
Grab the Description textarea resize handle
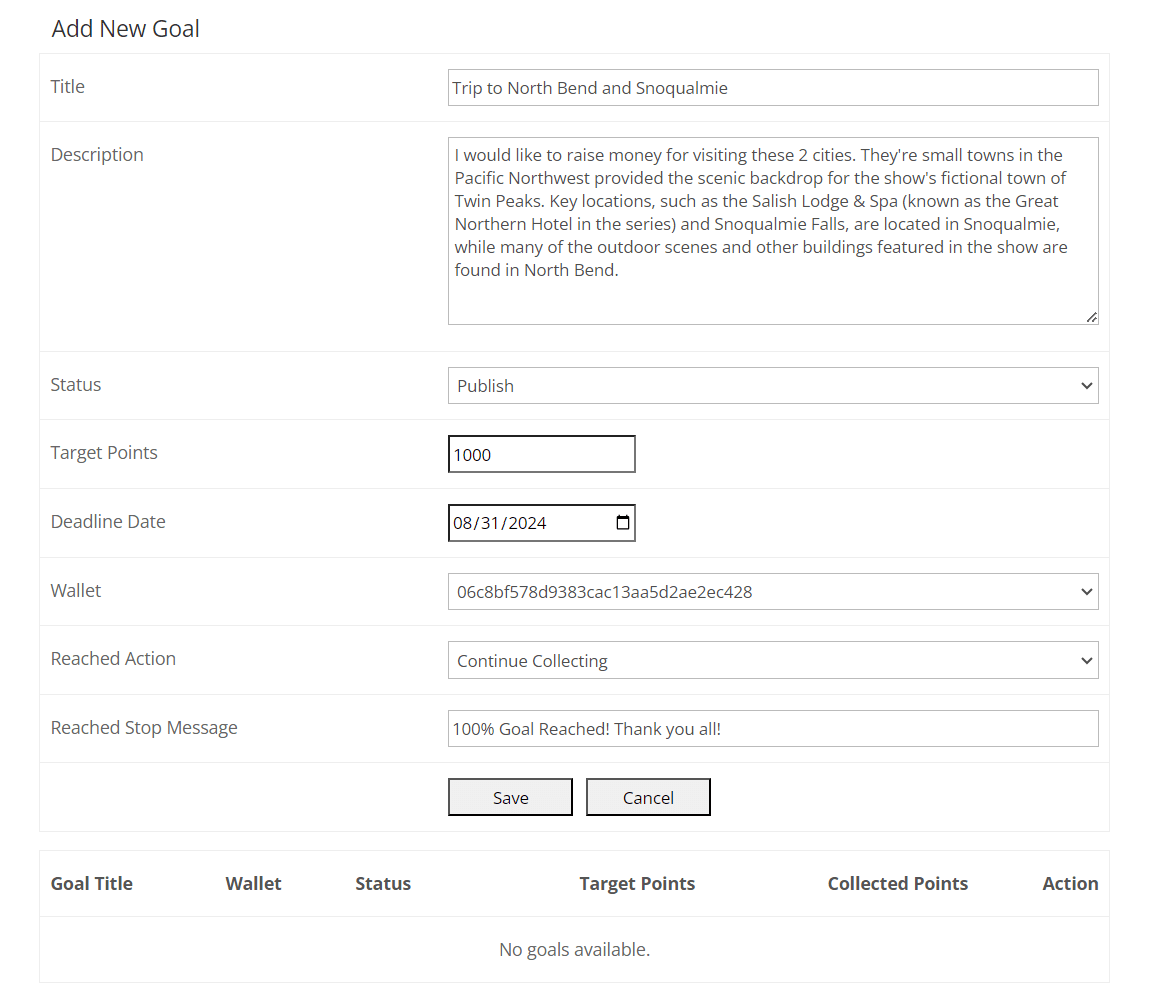pos(1091,317)
